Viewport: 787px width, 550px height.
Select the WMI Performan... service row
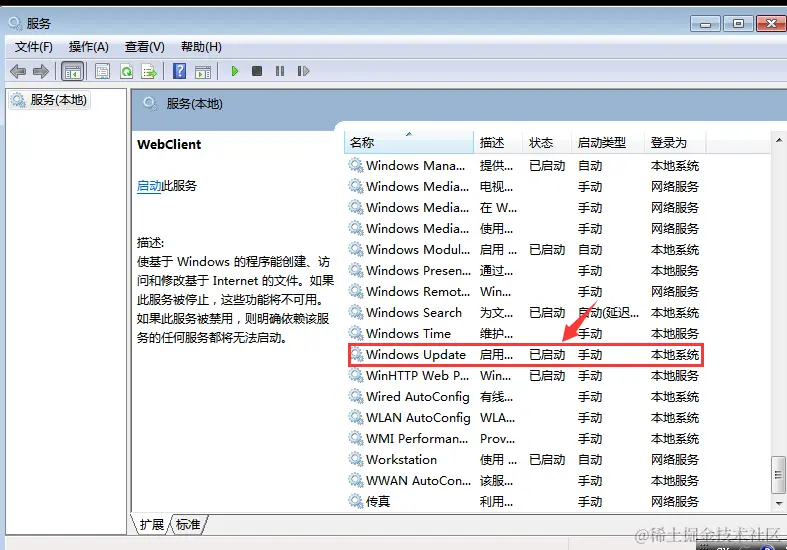(x=526, y=439)
